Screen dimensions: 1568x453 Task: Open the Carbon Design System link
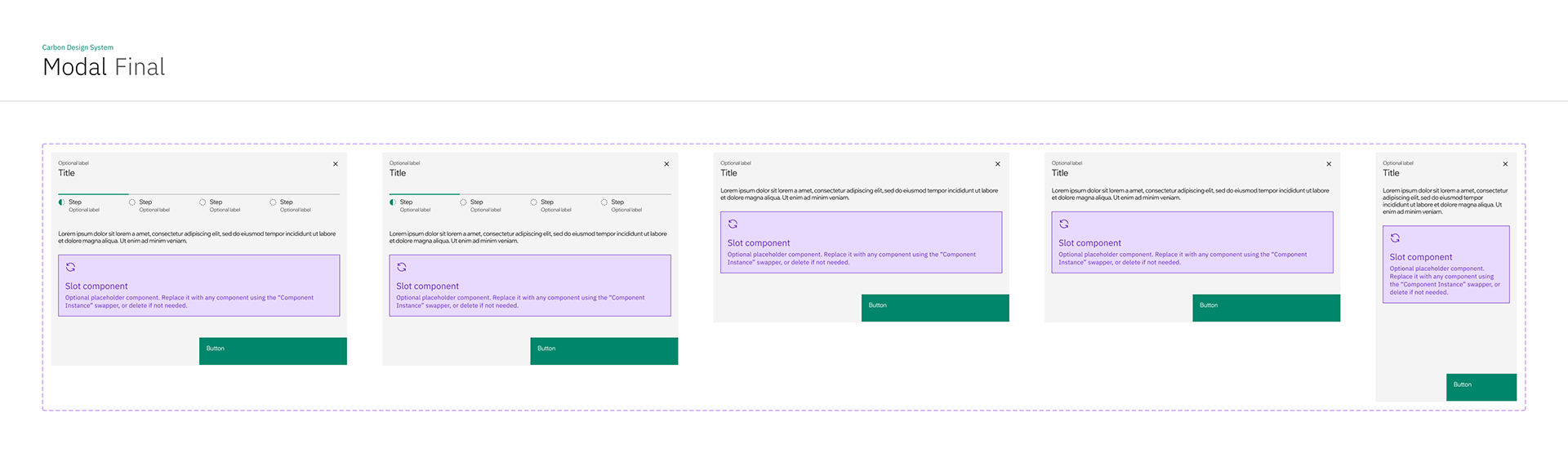[x=78, y=47]
